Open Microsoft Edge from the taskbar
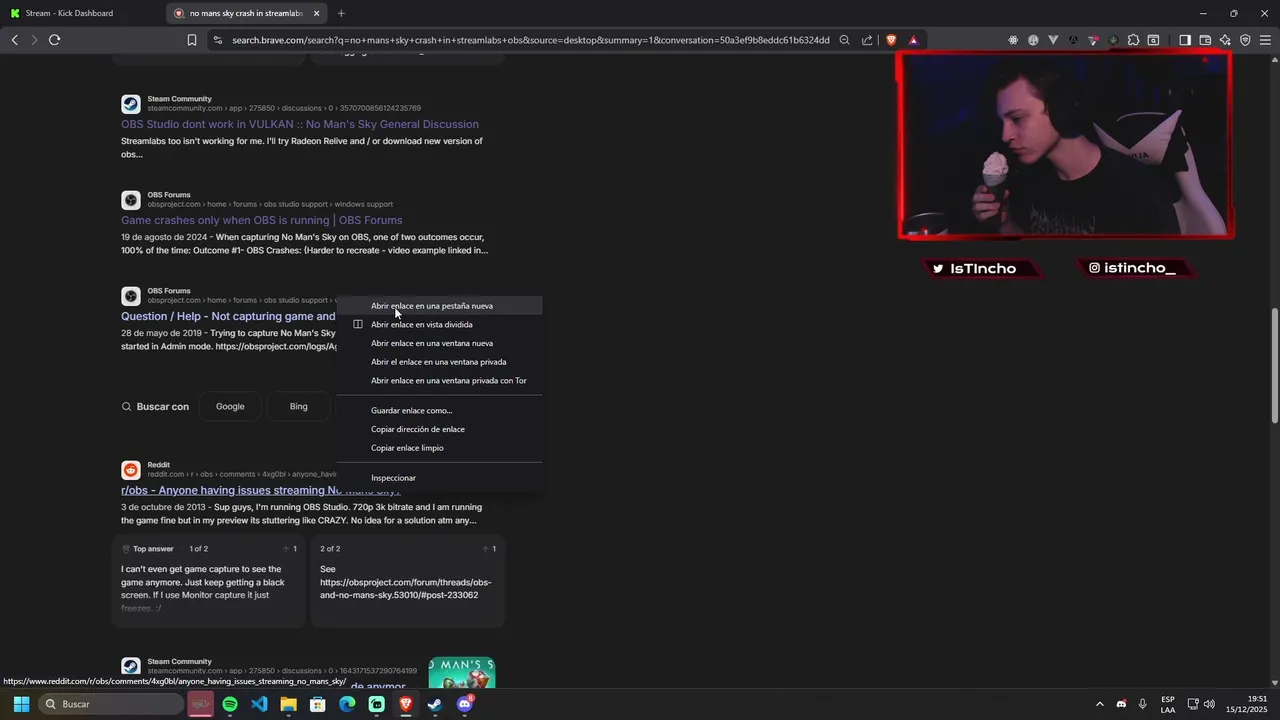 [347, 704]
